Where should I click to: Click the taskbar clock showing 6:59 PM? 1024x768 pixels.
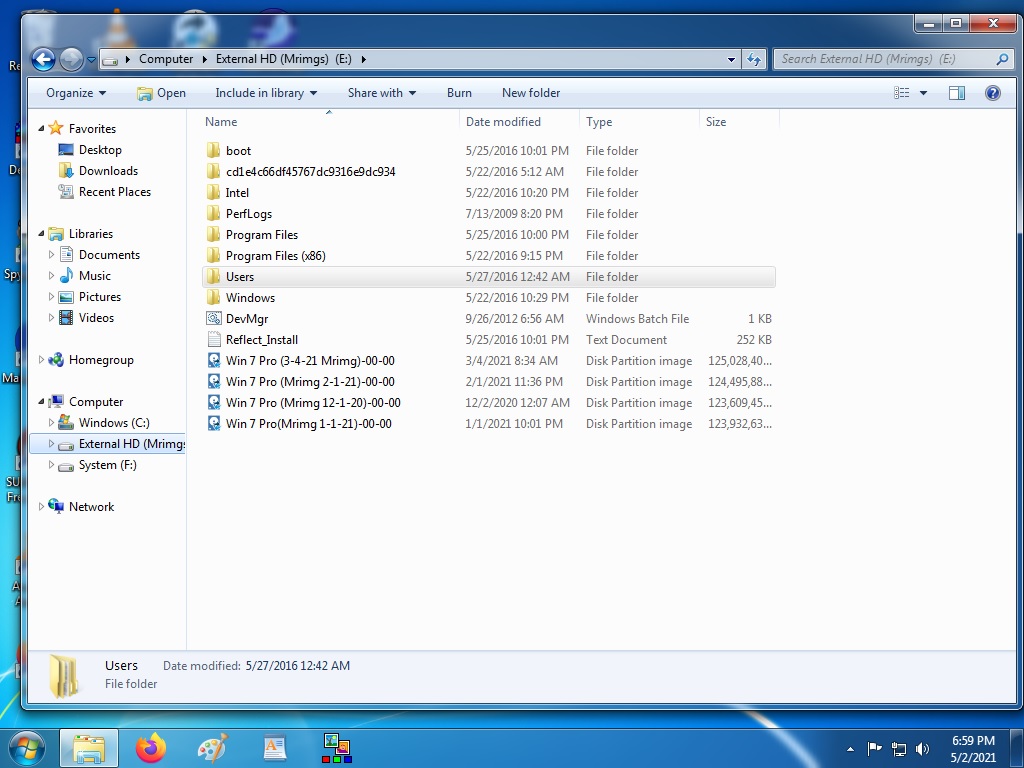[973, 748]
